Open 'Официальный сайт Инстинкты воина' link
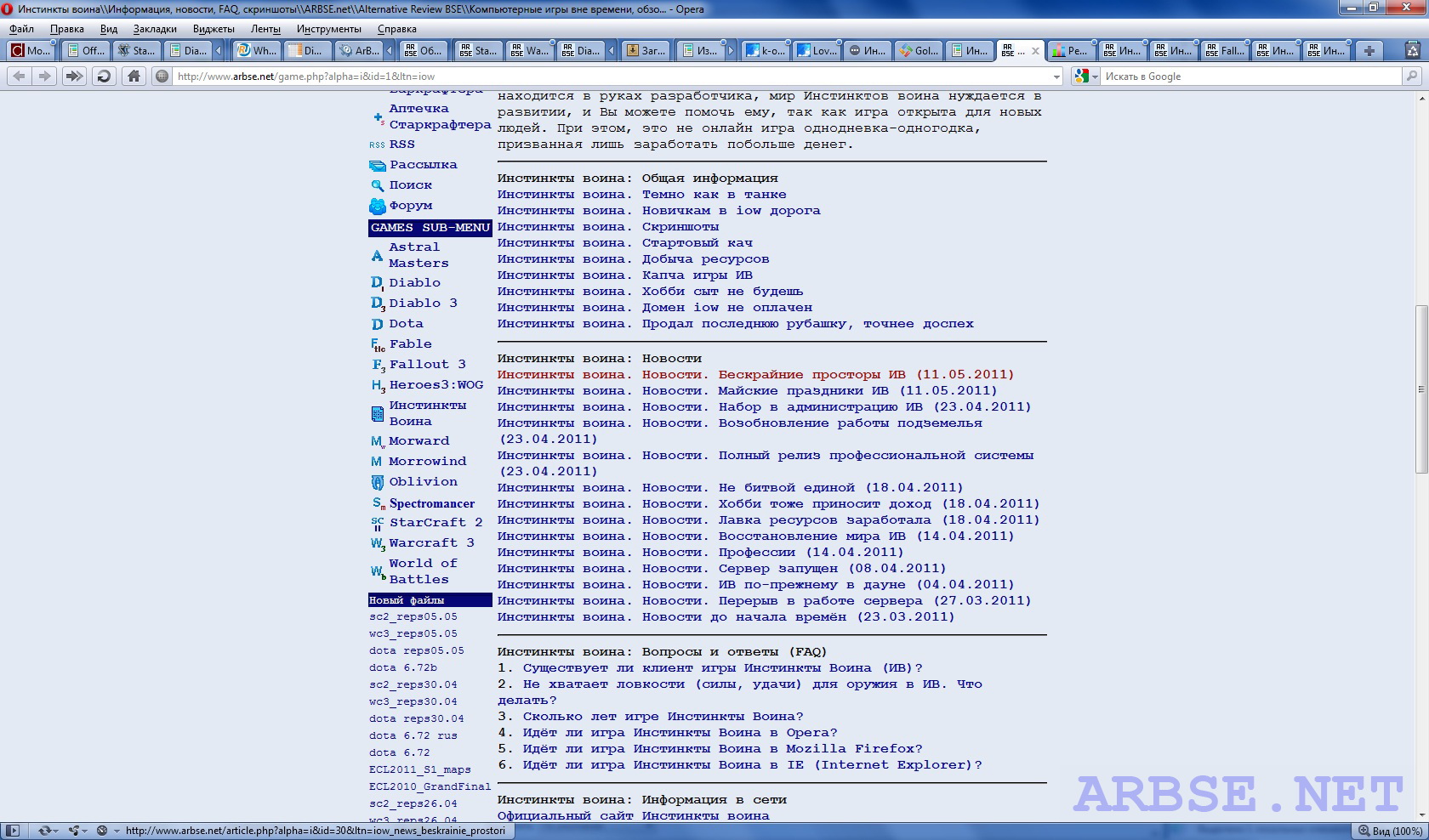 click(x=633, y=816)
